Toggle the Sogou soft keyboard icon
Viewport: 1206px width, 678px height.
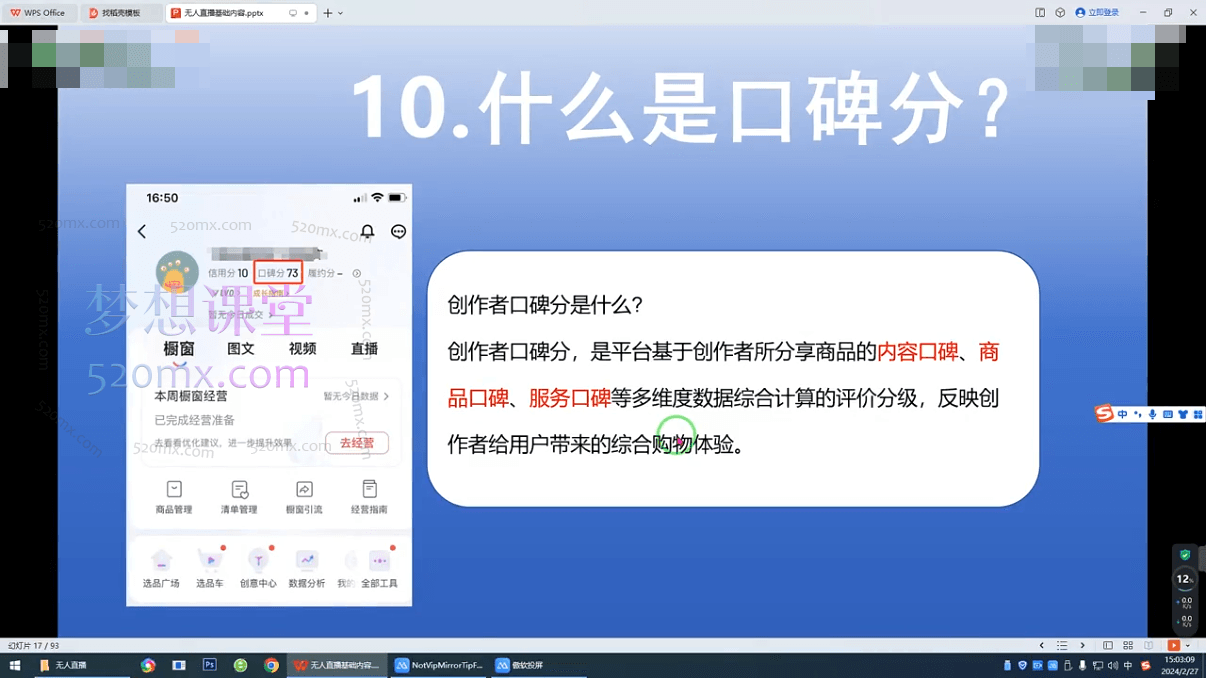click(1168, 413)
